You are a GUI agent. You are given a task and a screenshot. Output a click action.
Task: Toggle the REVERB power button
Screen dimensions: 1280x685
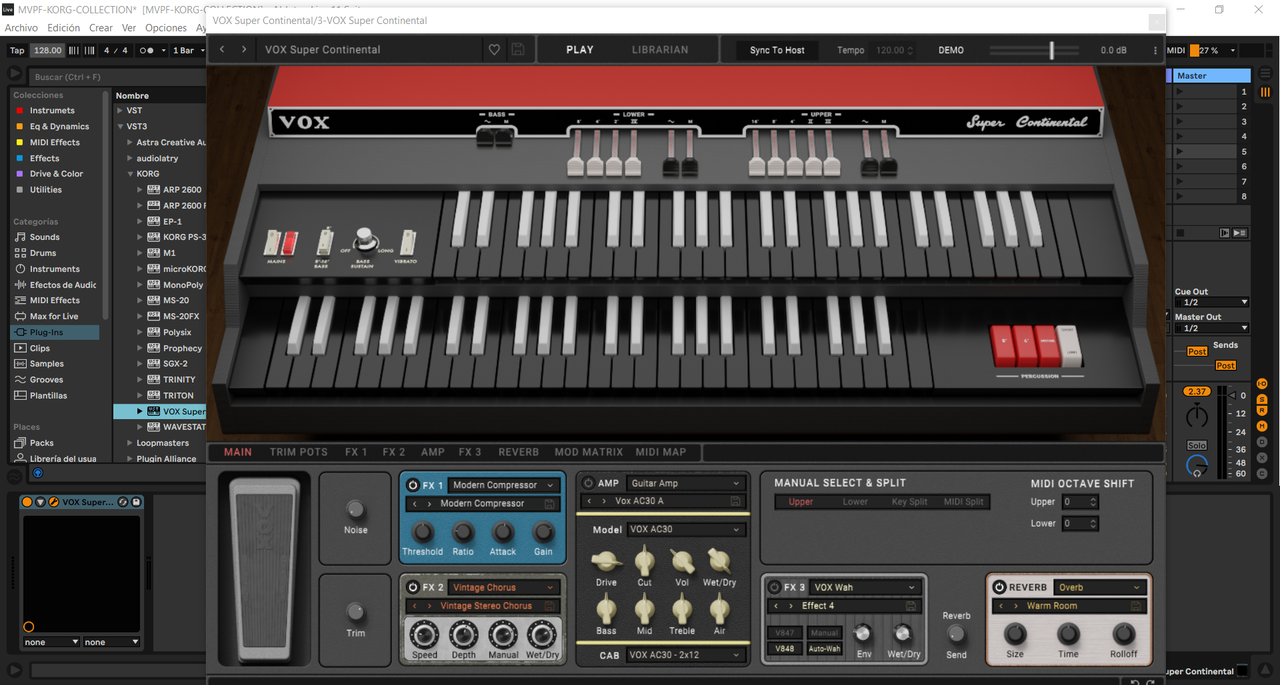point(999,588)
